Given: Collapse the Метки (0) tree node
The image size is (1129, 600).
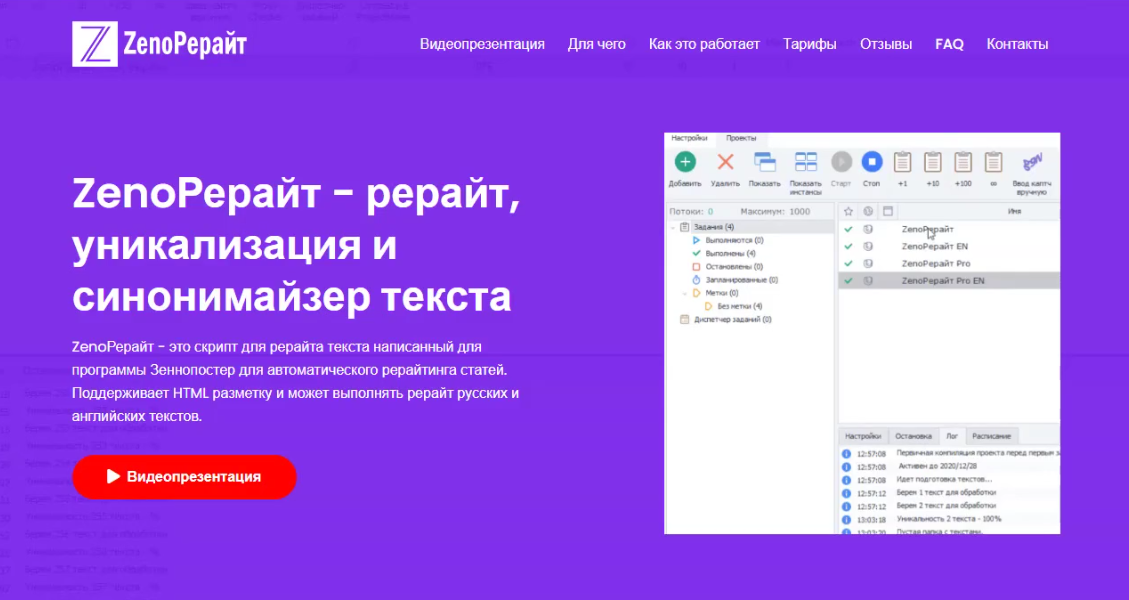Looking at the screenshot, I should point(684,293).
